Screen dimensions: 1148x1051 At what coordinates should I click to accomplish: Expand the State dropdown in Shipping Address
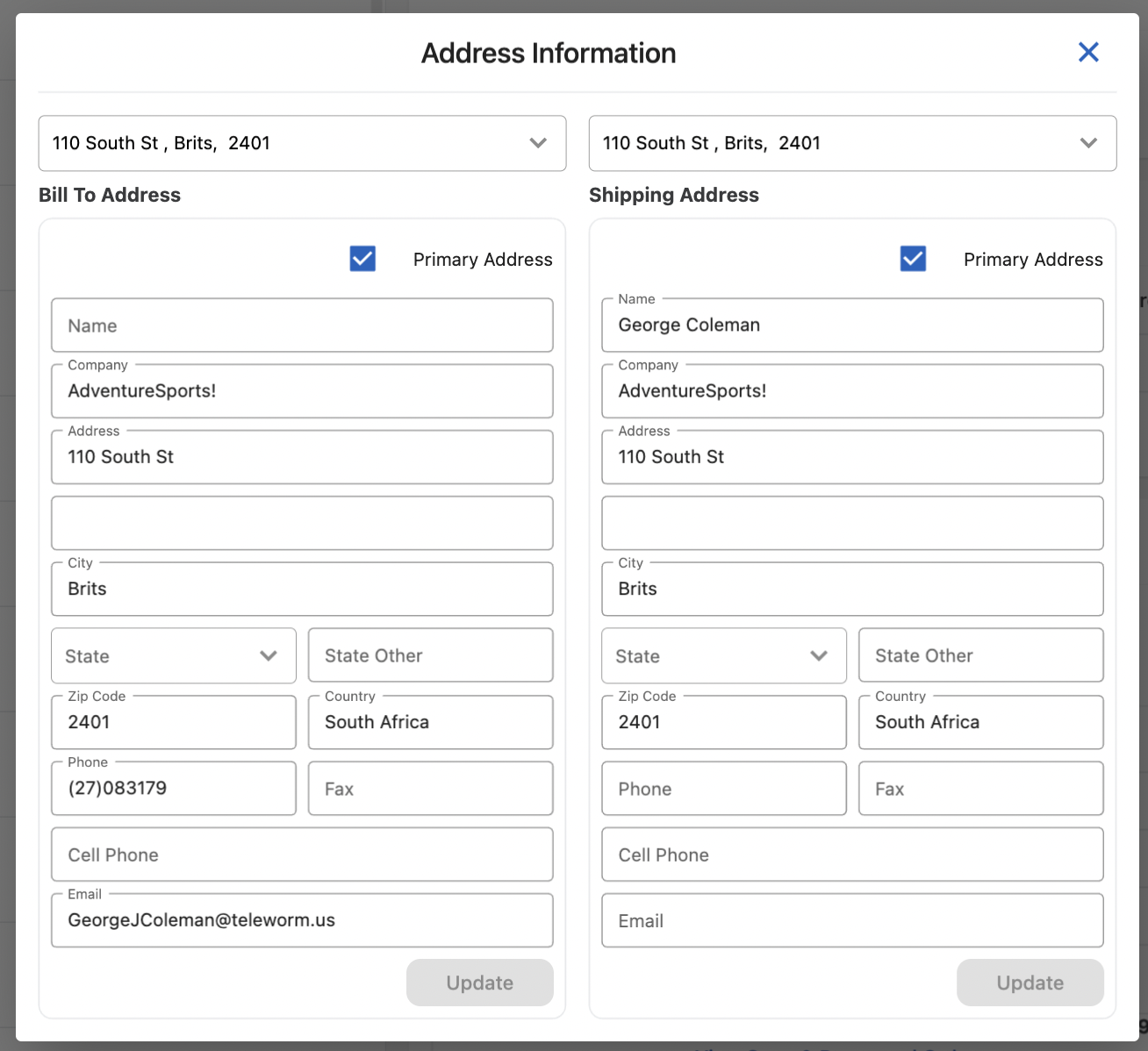[724, 656]
